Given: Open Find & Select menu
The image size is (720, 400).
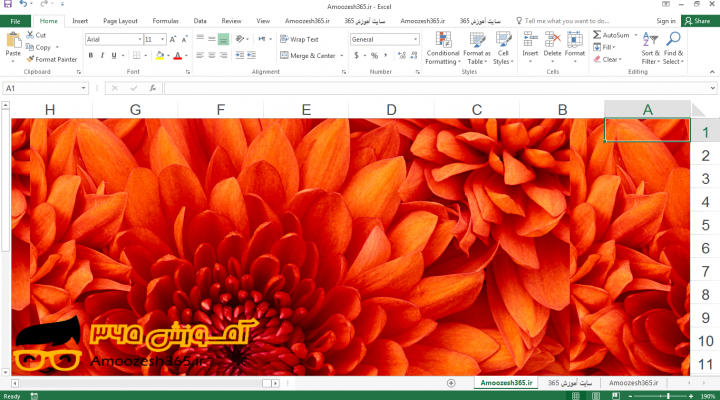Looking at the screenshot, I should click(x=673, y=49).
